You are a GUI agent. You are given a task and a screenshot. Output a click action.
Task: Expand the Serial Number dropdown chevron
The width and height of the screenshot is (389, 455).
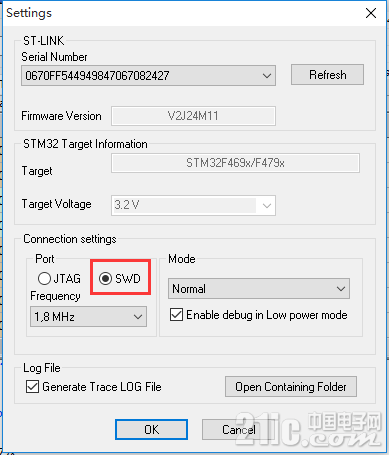coord(267,76)
